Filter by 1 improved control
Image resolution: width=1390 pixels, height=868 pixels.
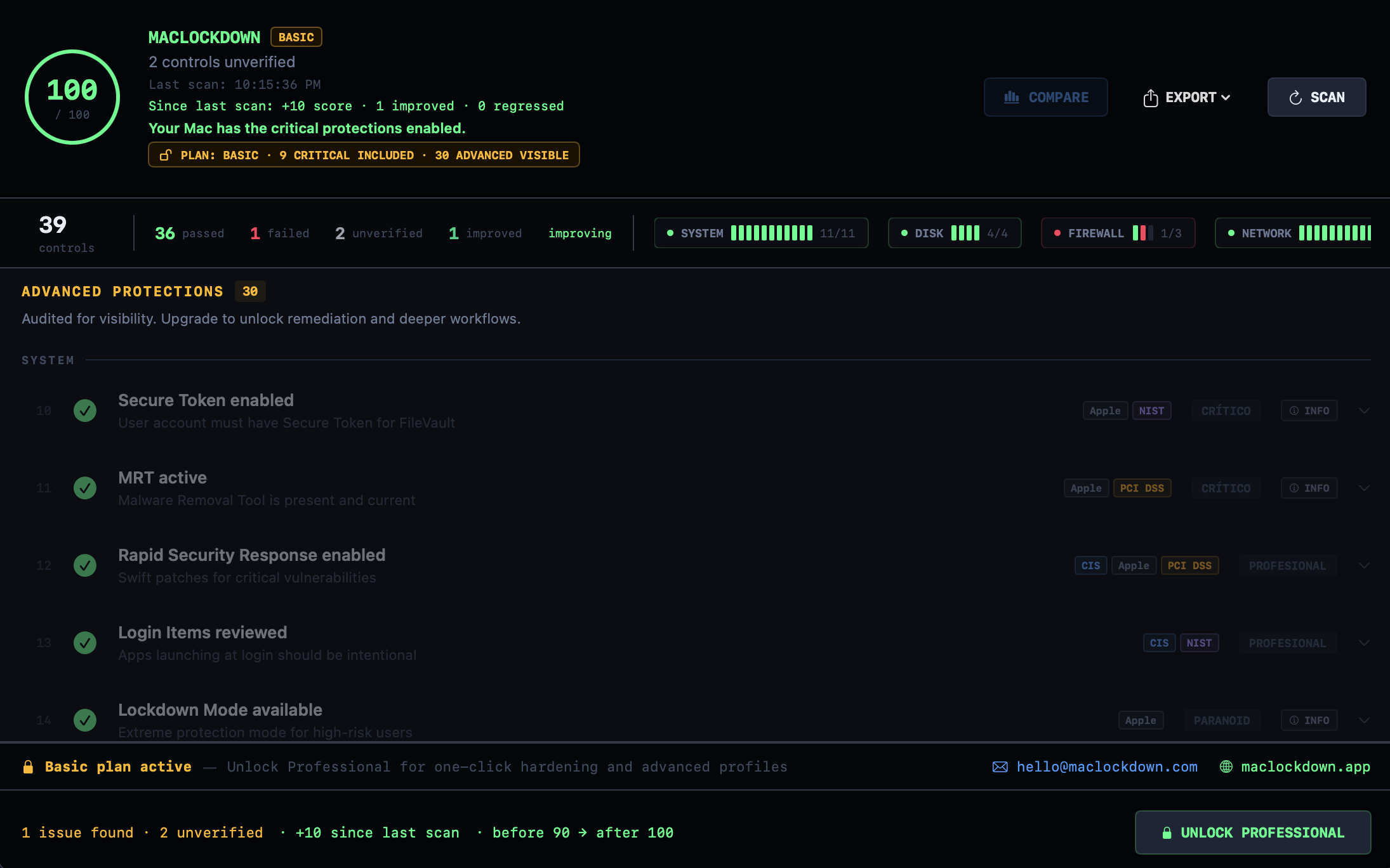pyautogui.click(x=485, y=233)
